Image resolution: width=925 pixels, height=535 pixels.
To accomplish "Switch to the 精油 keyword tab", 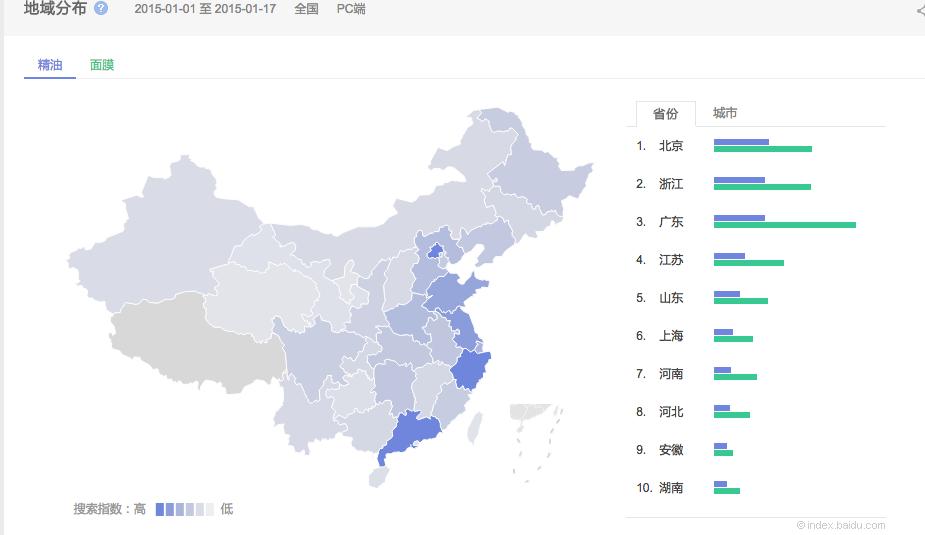I will pos(50,65).
